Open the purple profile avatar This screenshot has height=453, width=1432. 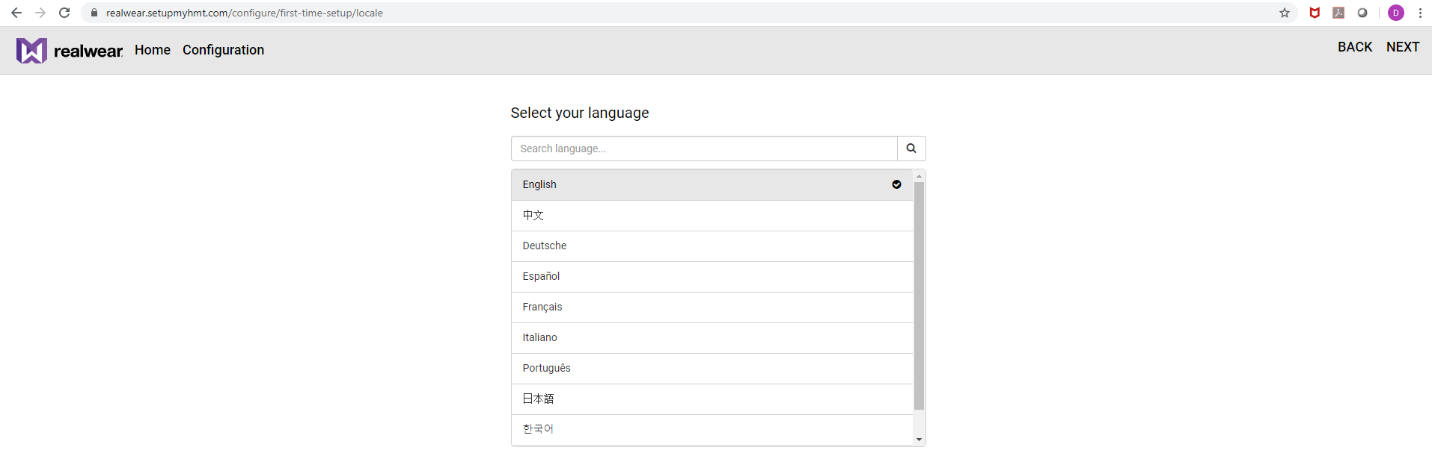coord(1395,13)
